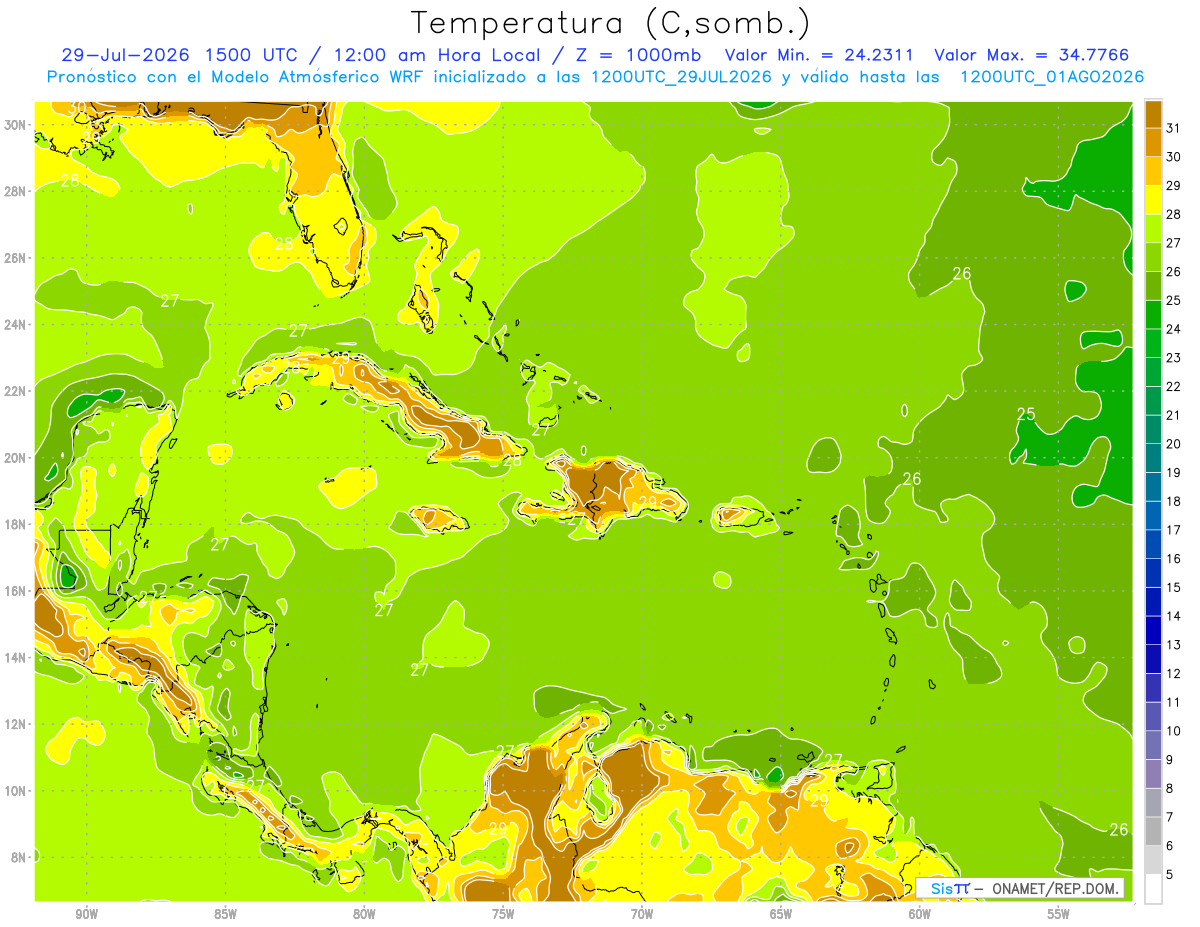This screenshot has height=927, width=1200.
Task: Pick the legend swatch between 24 and 25
Action: pos(1153,314)
